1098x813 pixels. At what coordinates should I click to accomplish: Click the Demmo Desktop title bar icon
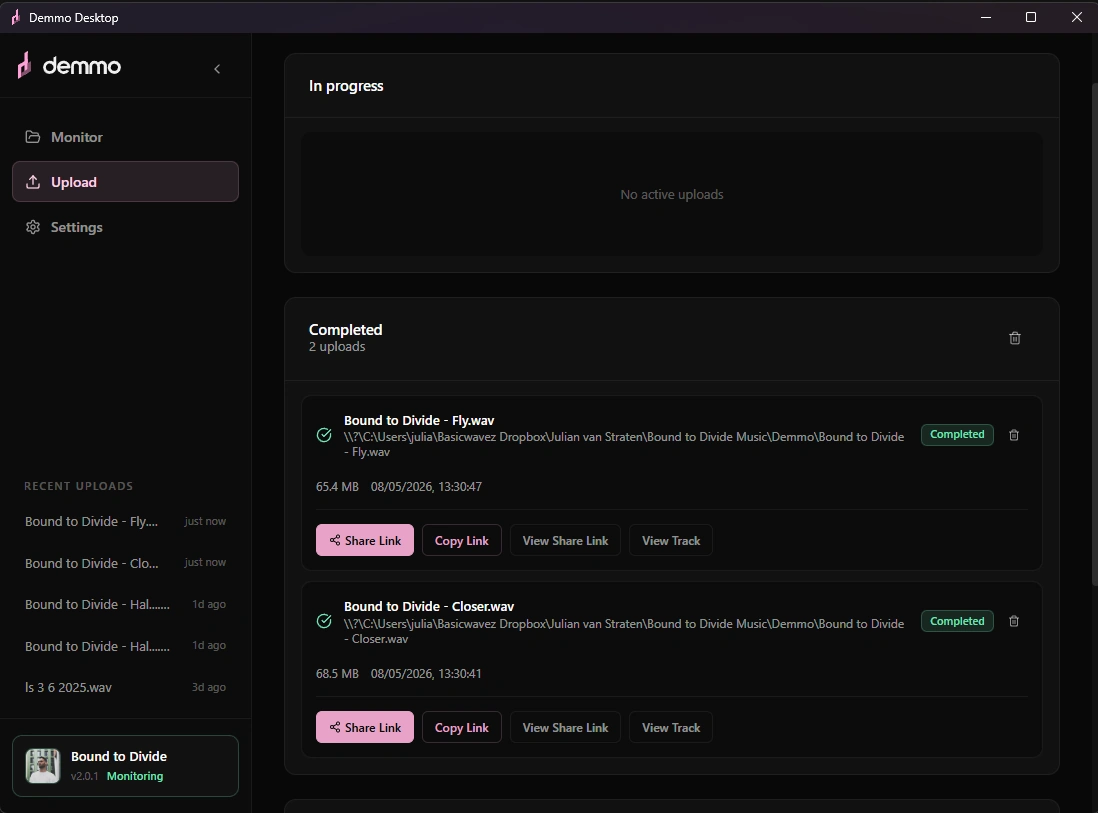pyautogui.click(x=15, y=17)
